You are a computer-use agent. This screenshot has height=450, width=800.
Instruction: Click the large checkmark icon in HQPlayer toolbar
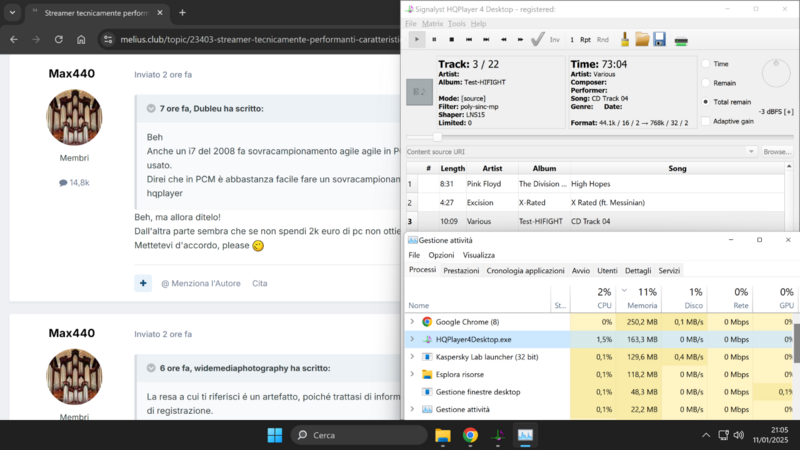pyautogui.click(x=537, y=40)
